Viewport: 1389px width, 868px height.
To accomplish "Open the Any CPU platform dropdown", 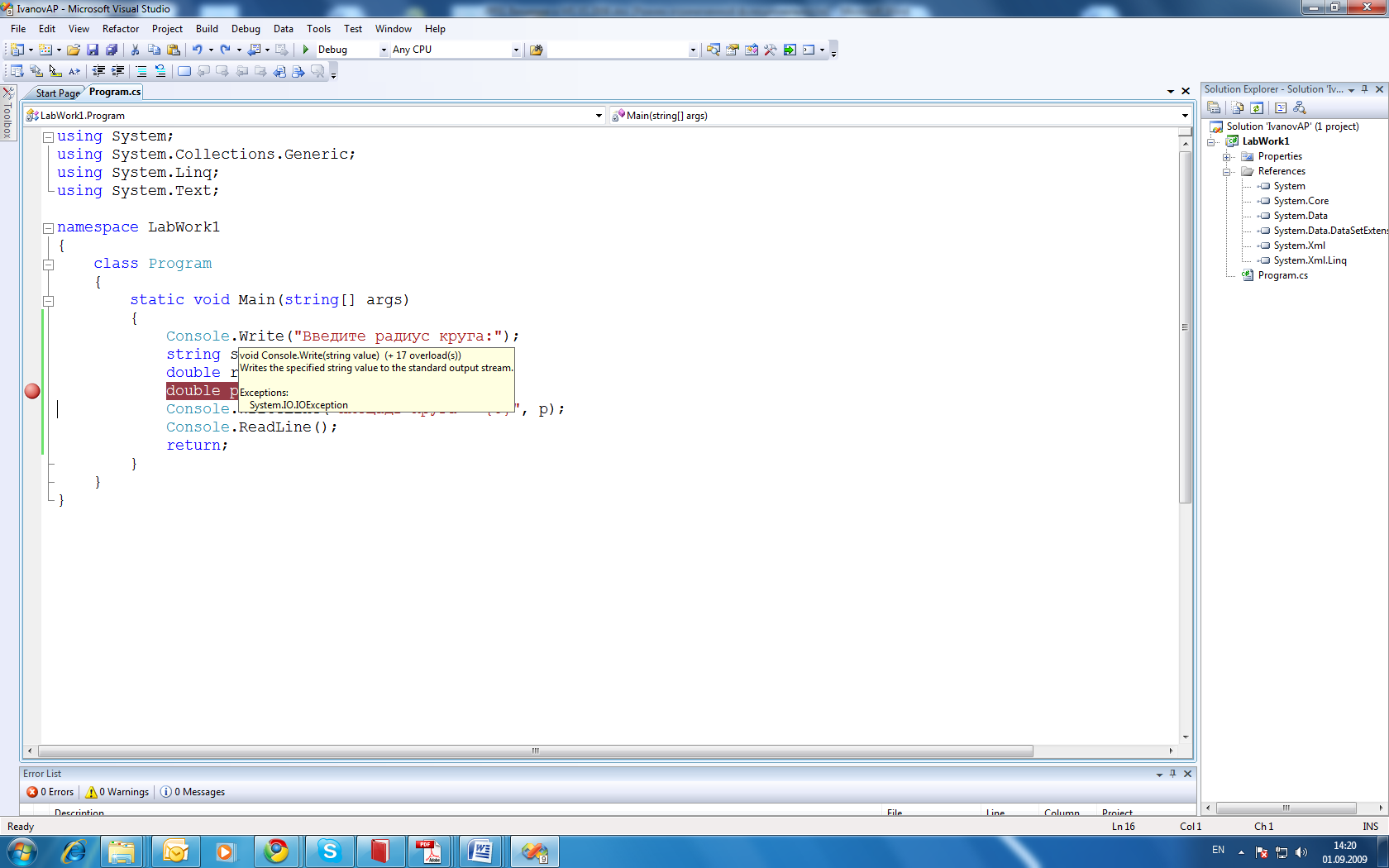I will (x=516, y=50).
